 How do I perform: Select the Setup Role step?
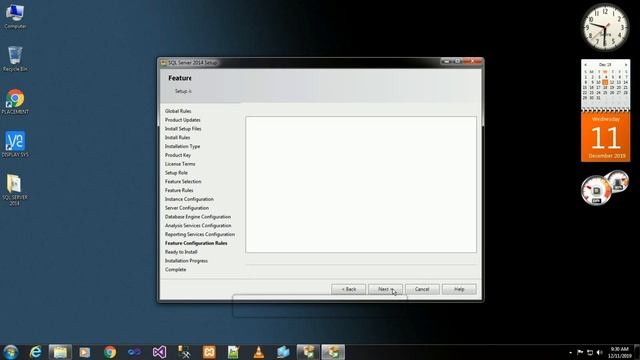click(x=176, y=173)
